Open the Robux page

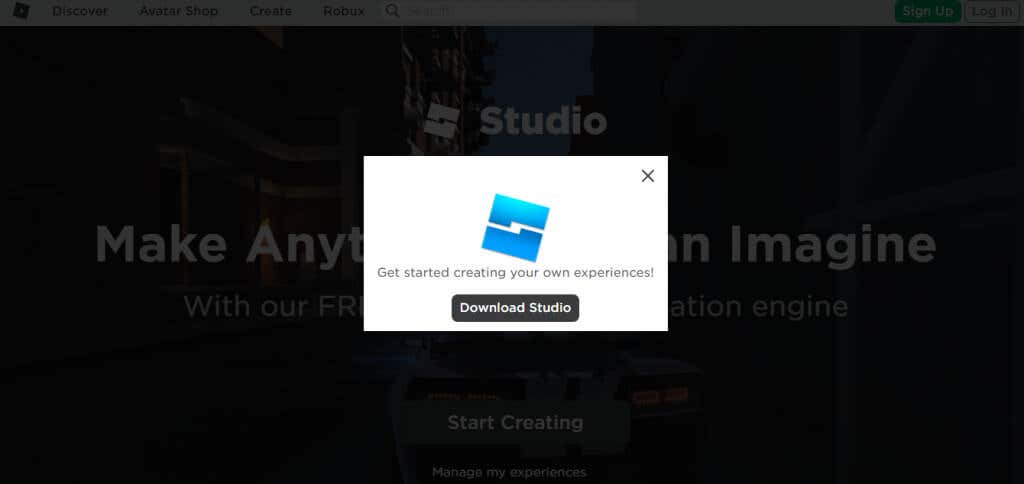(344, 11)
